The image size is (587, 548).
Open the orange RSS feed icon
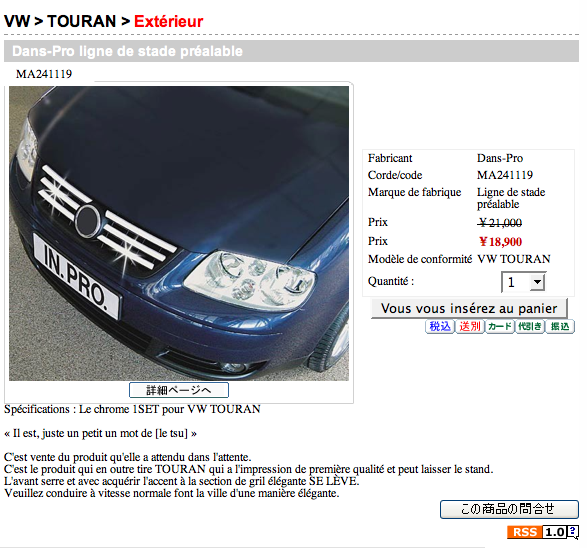point(524,532)
